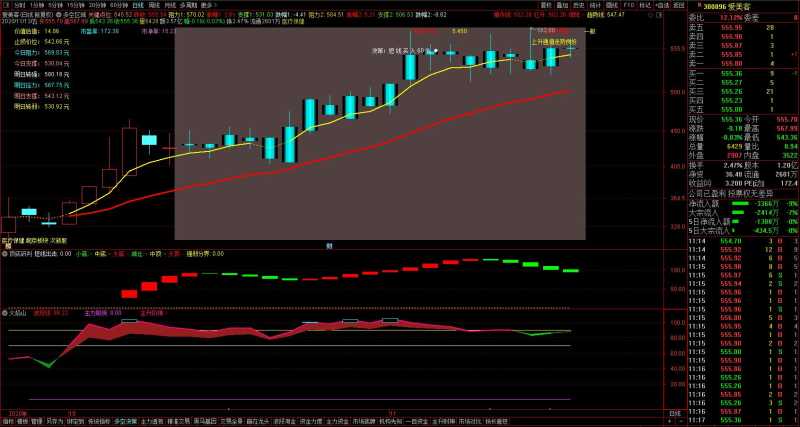The height and width of the screenshot is (427, 800).
Task: Select the 多空决策 indicator tab
Action: 125,421
